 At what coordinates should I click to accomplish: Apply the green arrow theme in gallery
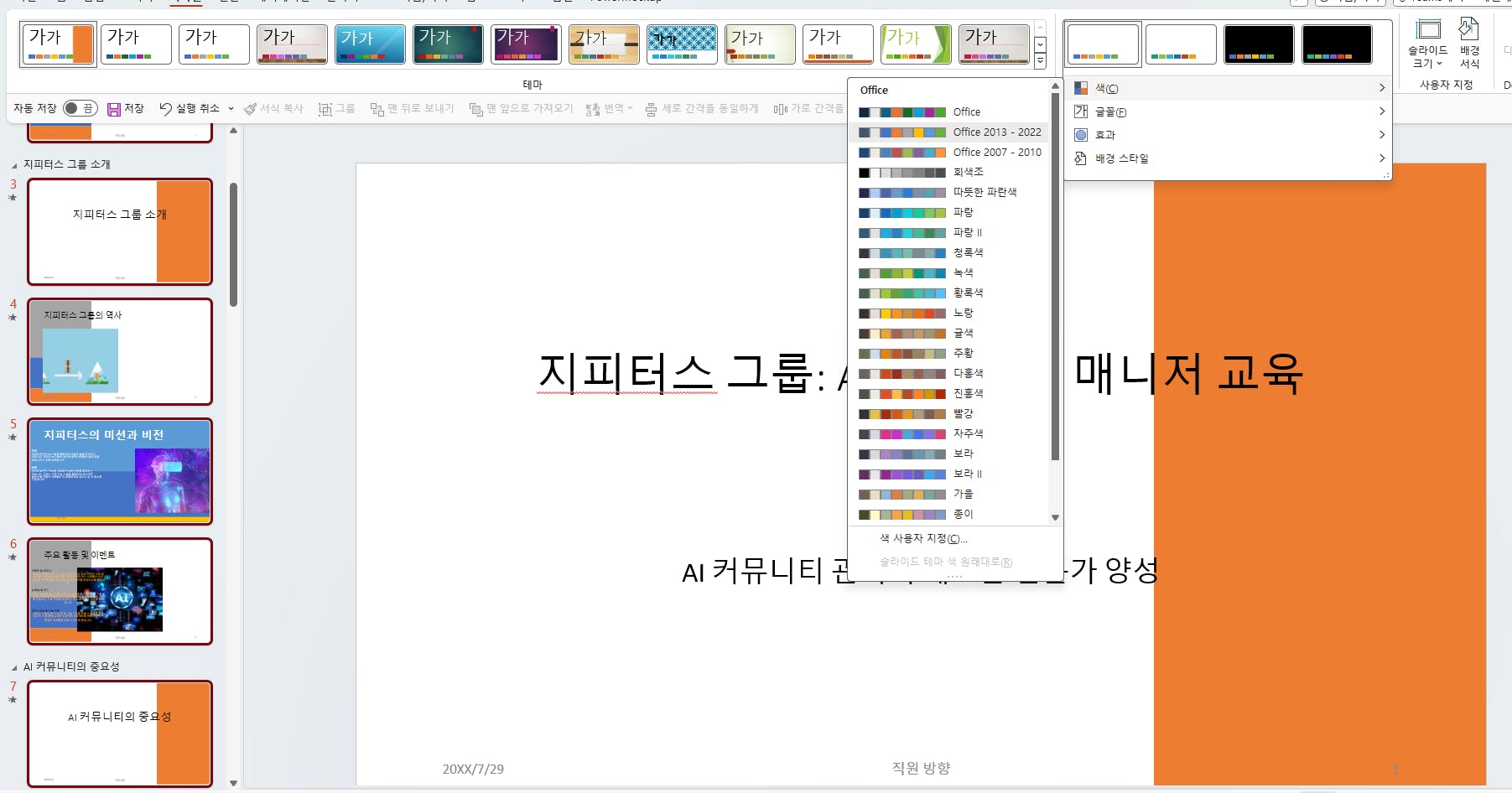[x=916, y=44]
